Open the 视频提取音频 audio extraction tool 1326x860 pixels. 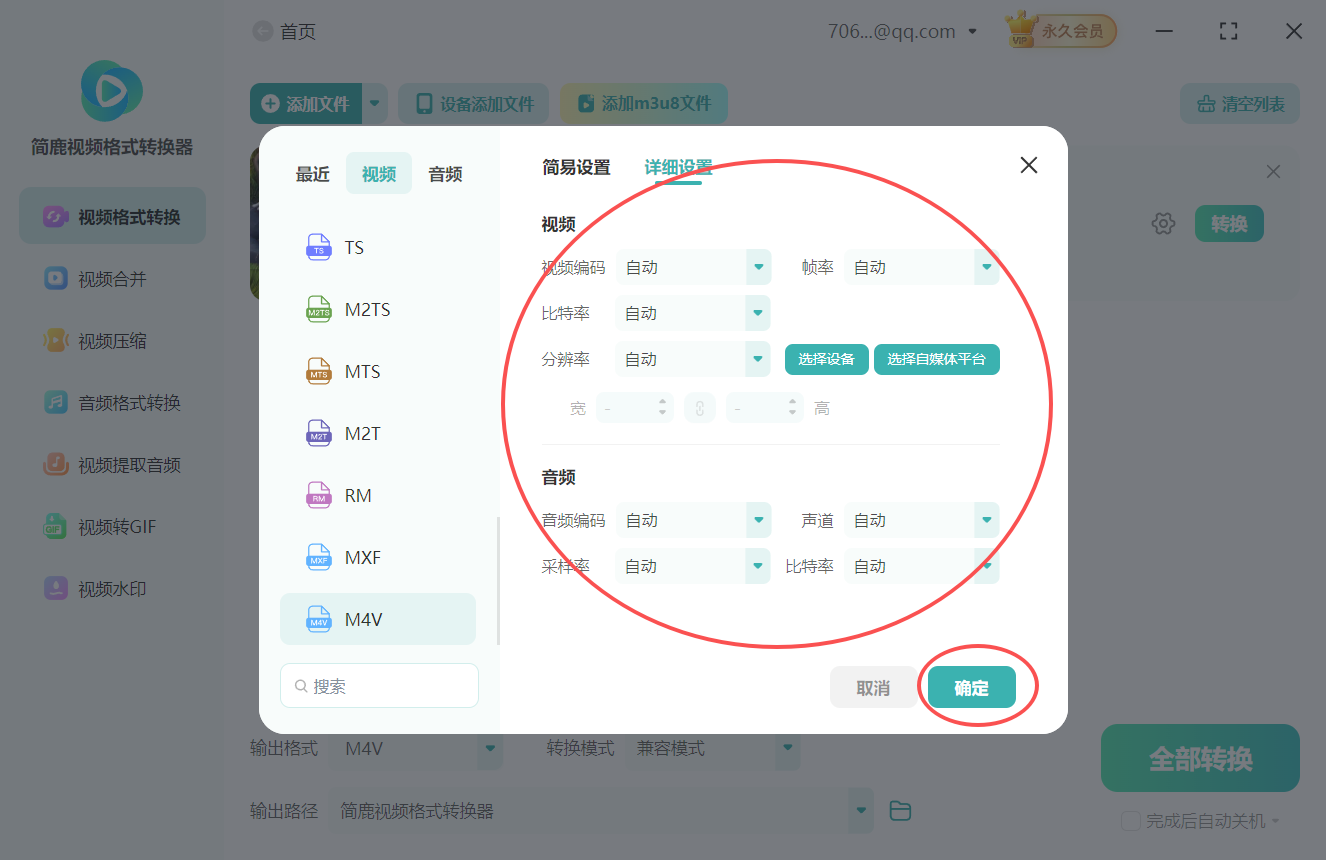(x=111, y=464)
